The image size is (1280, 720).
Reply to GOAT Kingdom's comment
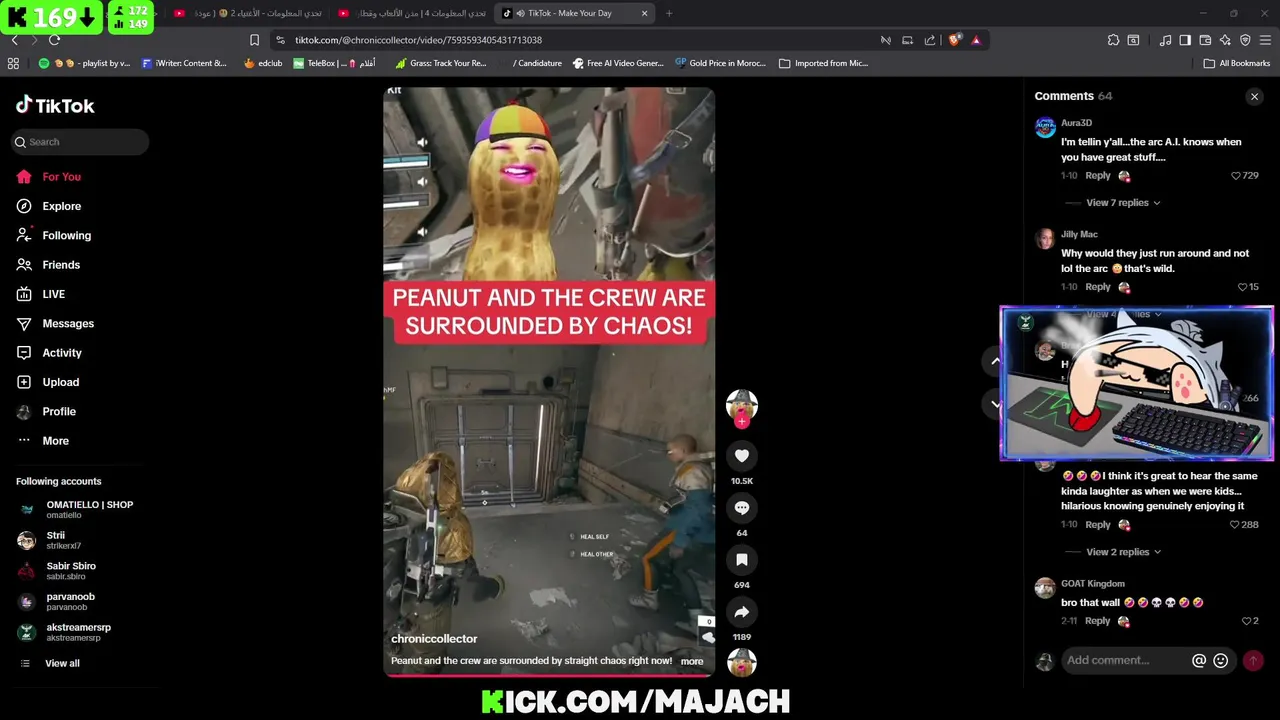pyautogui.click(x=1098, y=621)
